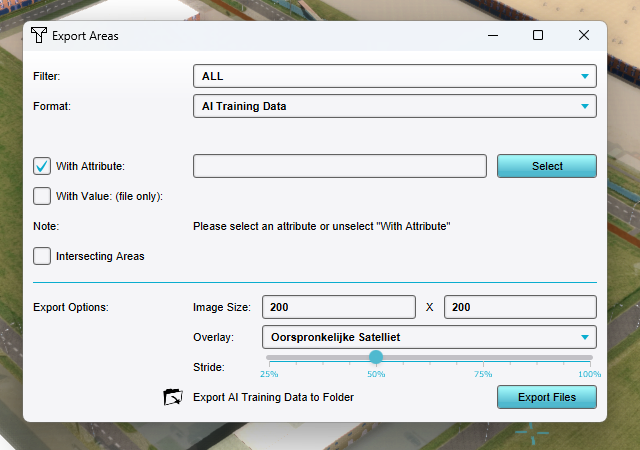Open the Filter dropdown showing ALL

click(394, 76)
